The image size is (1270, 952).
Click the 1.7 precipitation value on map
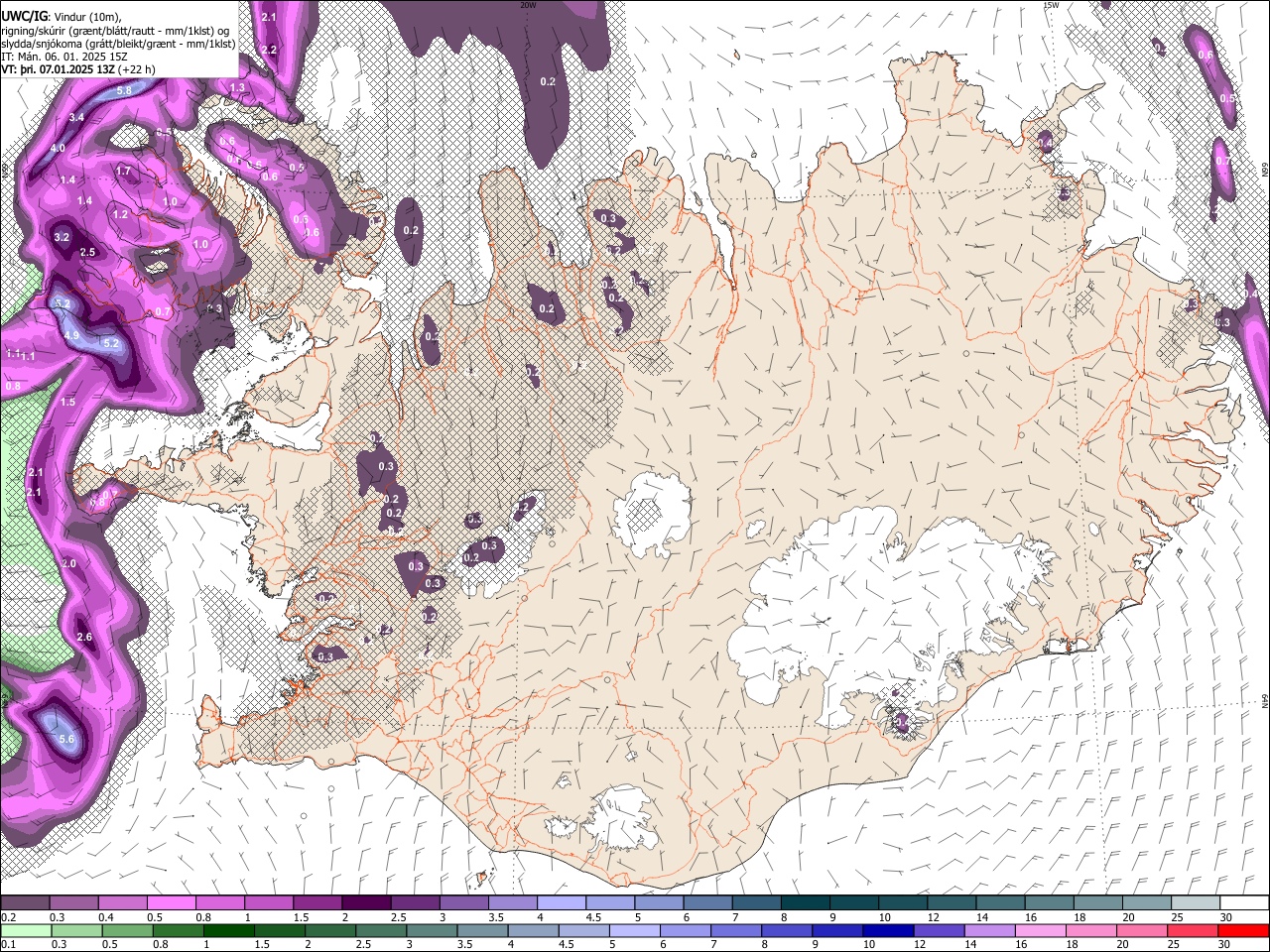pyautogui.click(x=124, y=171)
